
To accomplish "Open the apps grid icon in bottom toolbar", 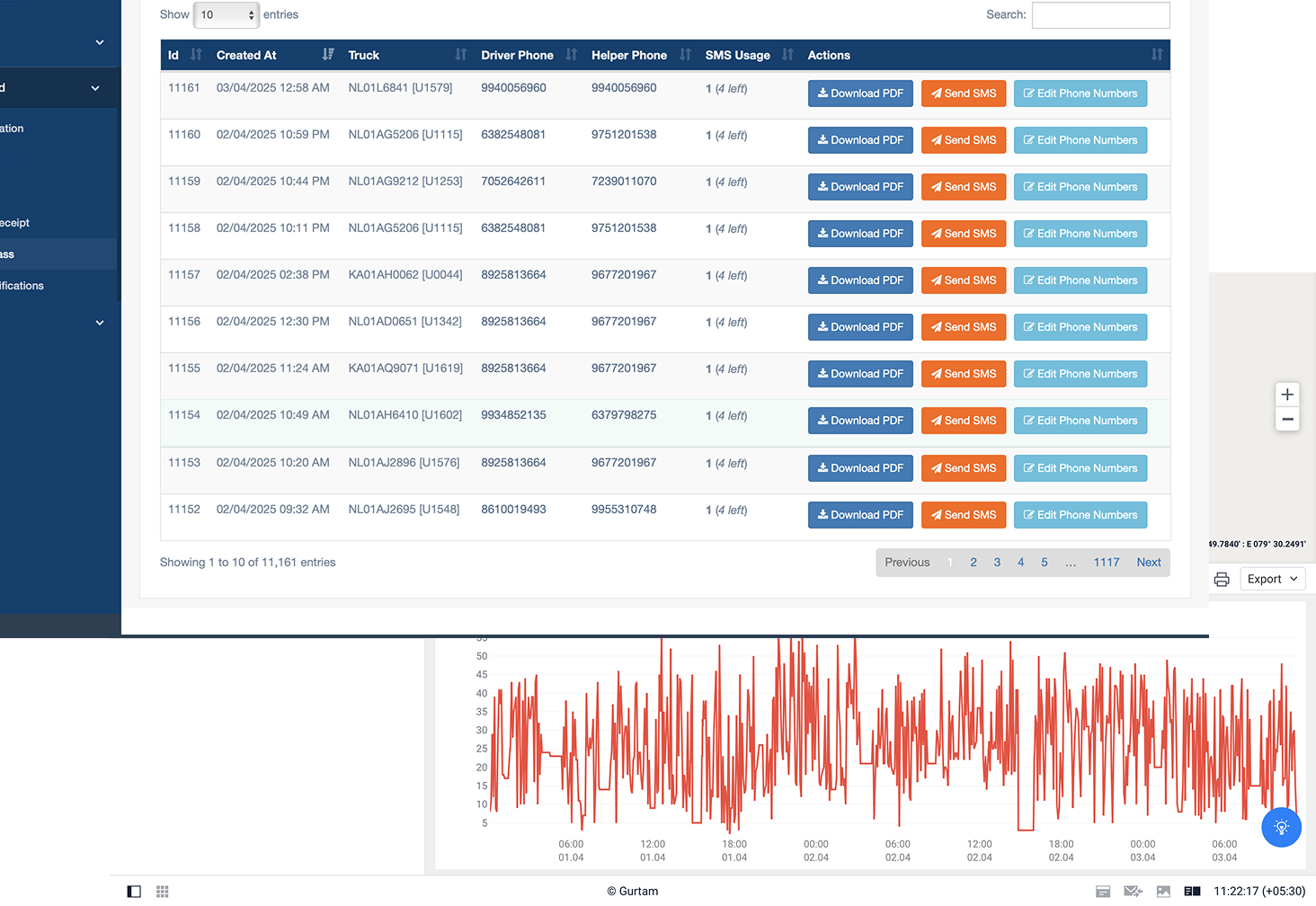I will (x=163, y=891).
